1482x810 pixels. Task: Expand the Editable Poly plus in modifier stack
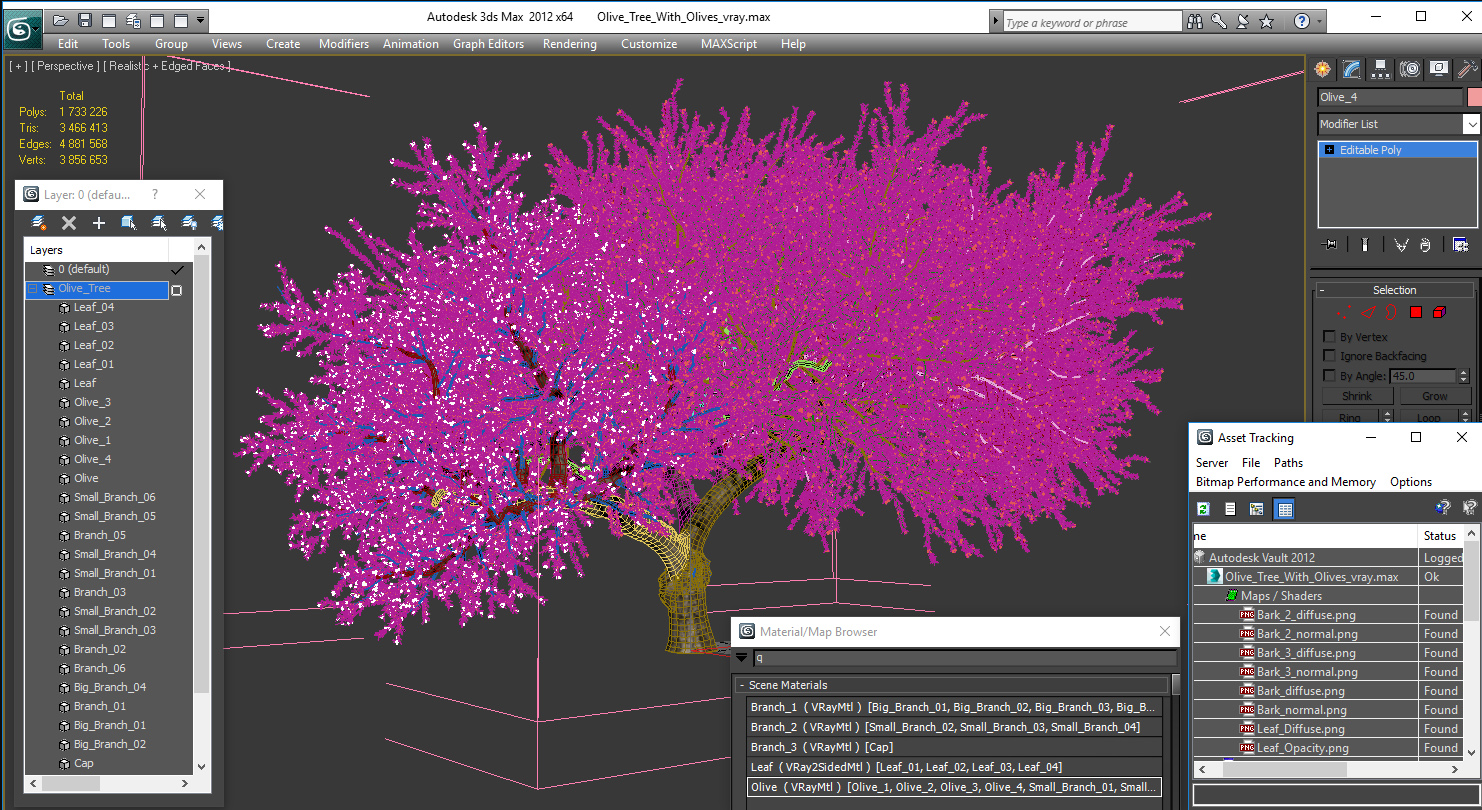(1329, 150)
